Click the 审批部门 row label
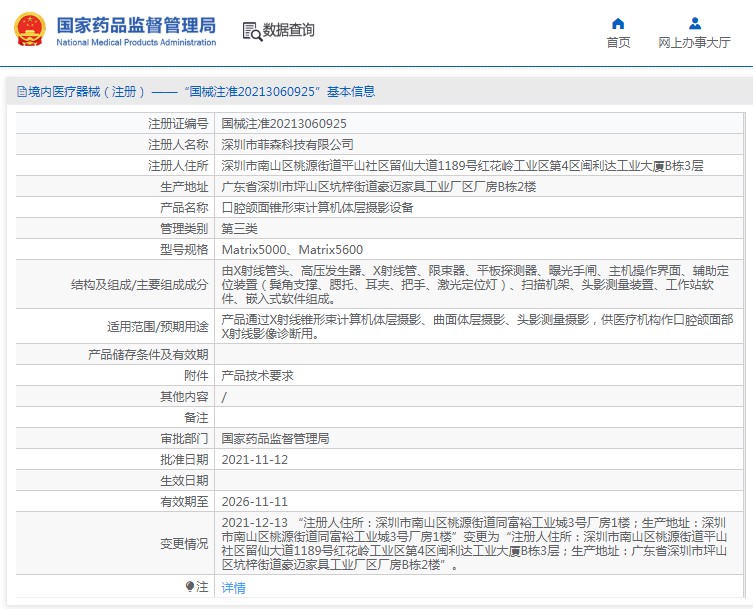This screenshot has height=609, width=753. 184,438
